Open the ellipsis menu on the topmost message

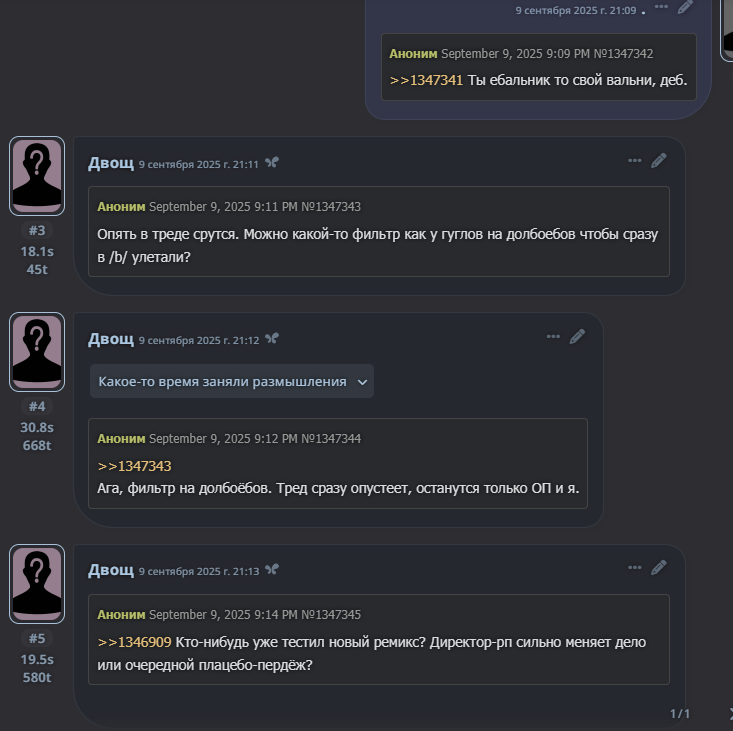click(661, 7)
